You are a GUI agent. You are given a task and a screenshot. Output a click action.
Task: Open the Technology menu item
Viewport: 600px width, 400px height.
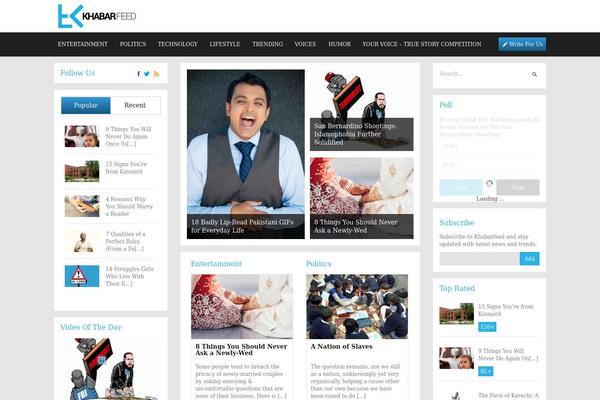point(178,44)
